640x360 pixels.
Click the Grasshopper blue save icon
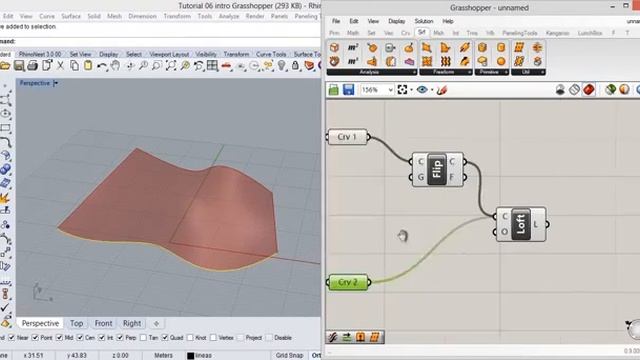[x=348, y=90]
